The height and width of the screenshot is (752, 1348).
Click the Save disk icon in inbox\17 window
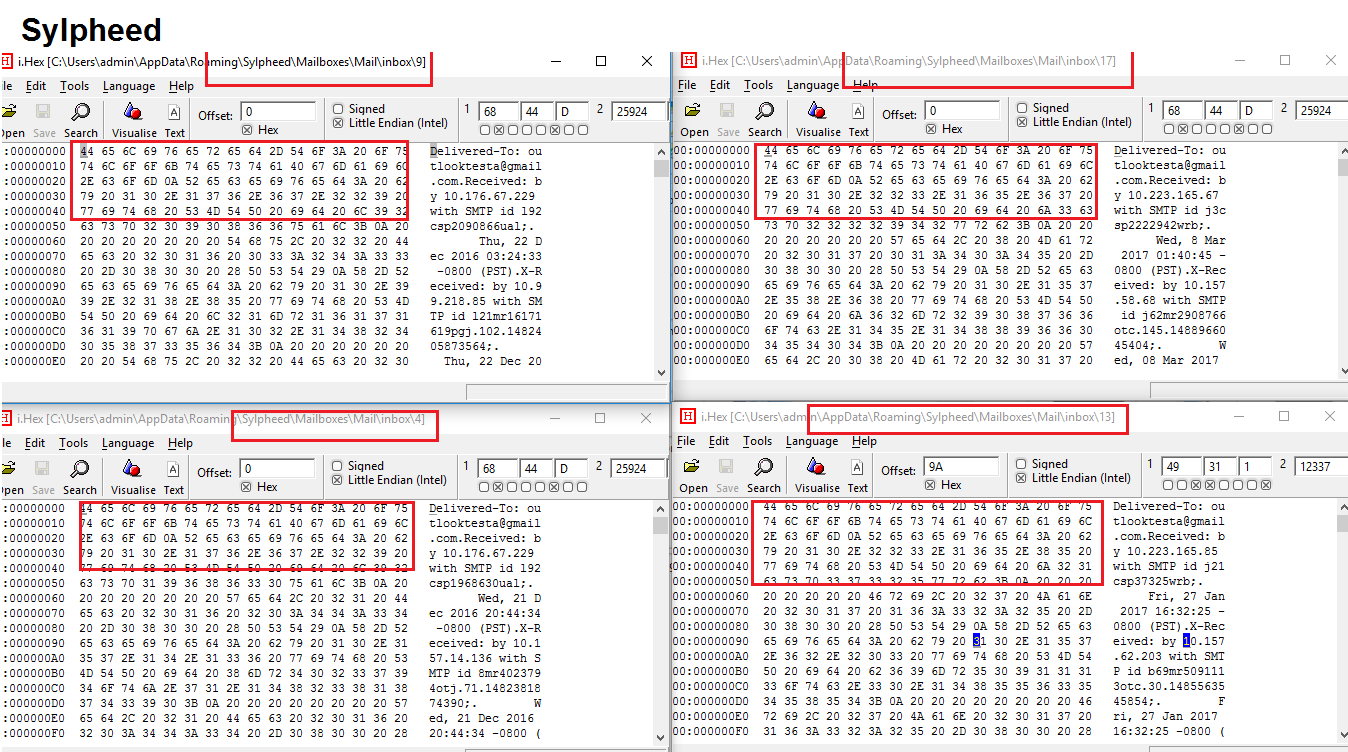728,110
